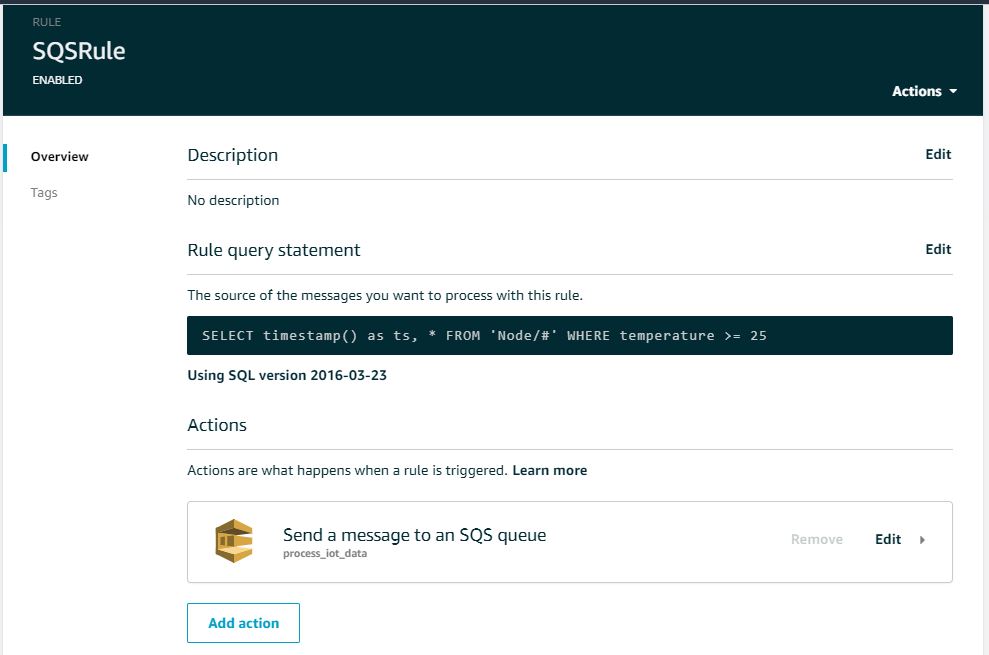The width and height of the screenshot is (989, 655).
Task: Click Remove on the SQS action
Action: [x=816, y=539]
